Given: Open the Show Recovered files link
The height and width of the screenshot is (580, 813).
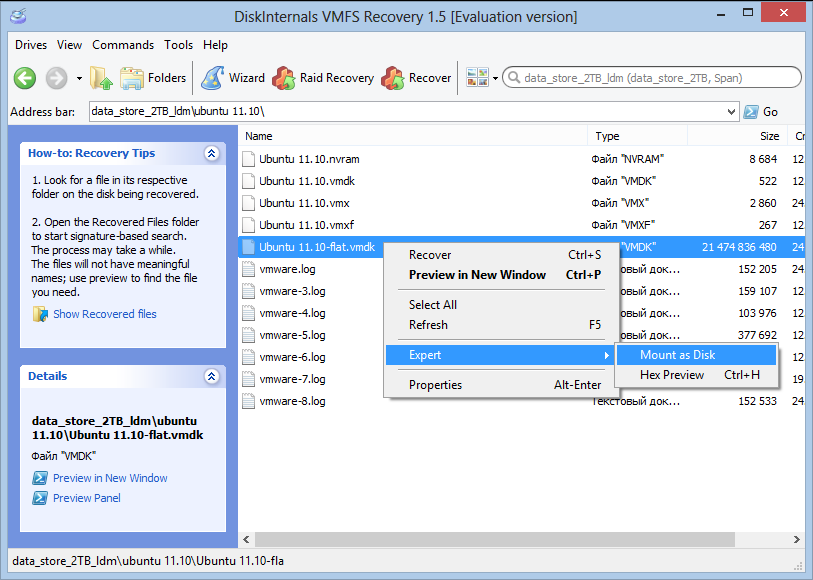Looking at the screenshot, I should click(104, 314).
